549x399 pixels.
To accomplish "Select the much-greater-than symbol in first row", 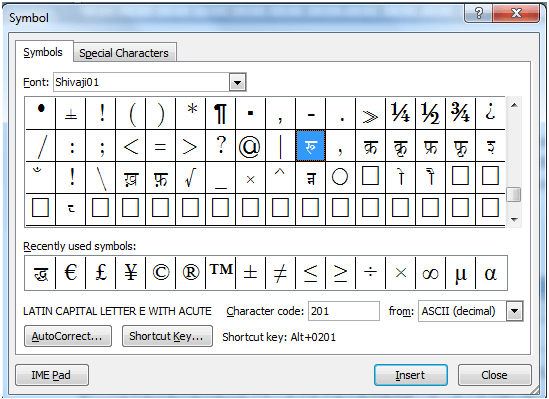I will coord(370,113).
